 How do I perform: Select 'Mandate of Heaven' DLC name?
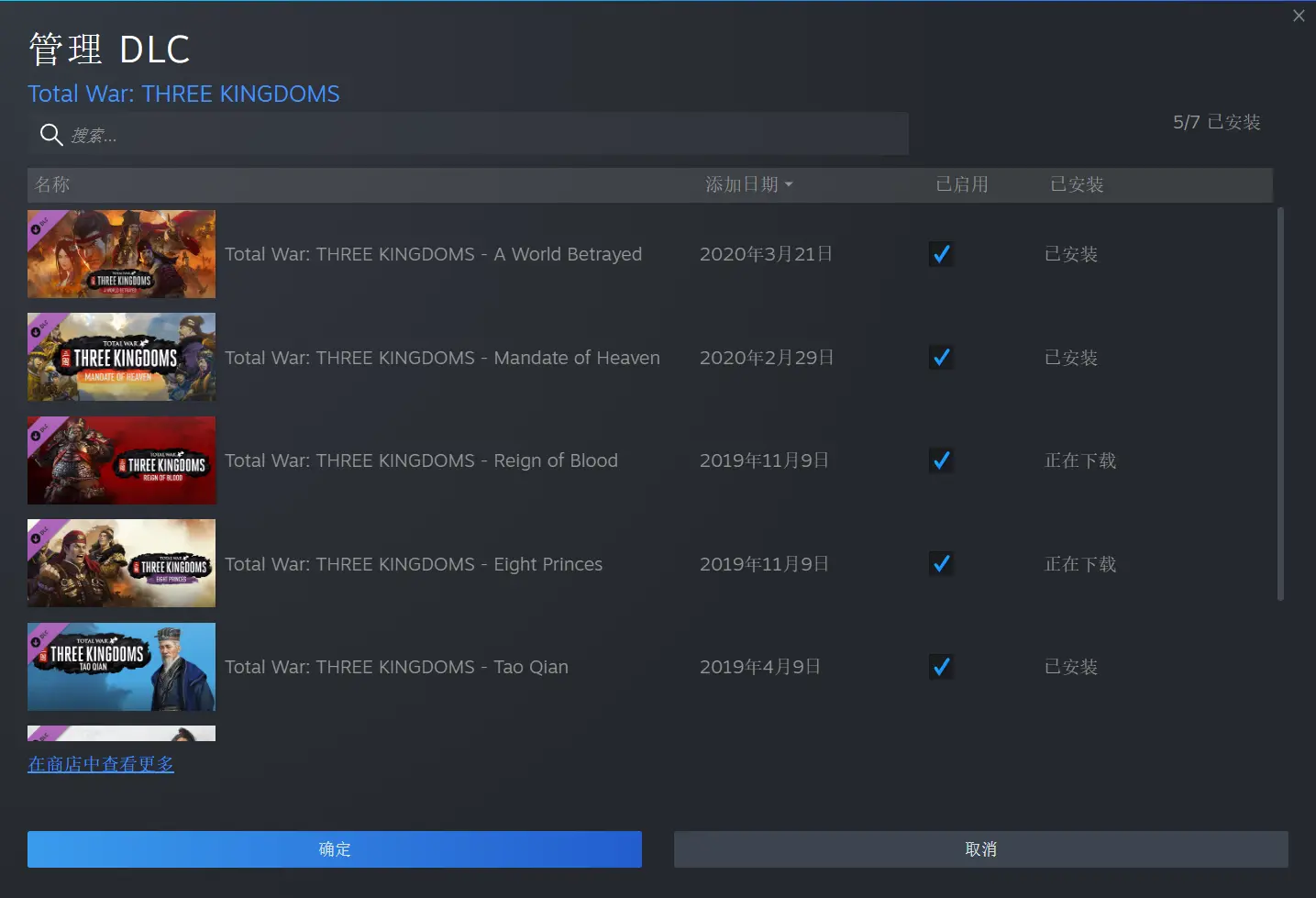(442, 358)
